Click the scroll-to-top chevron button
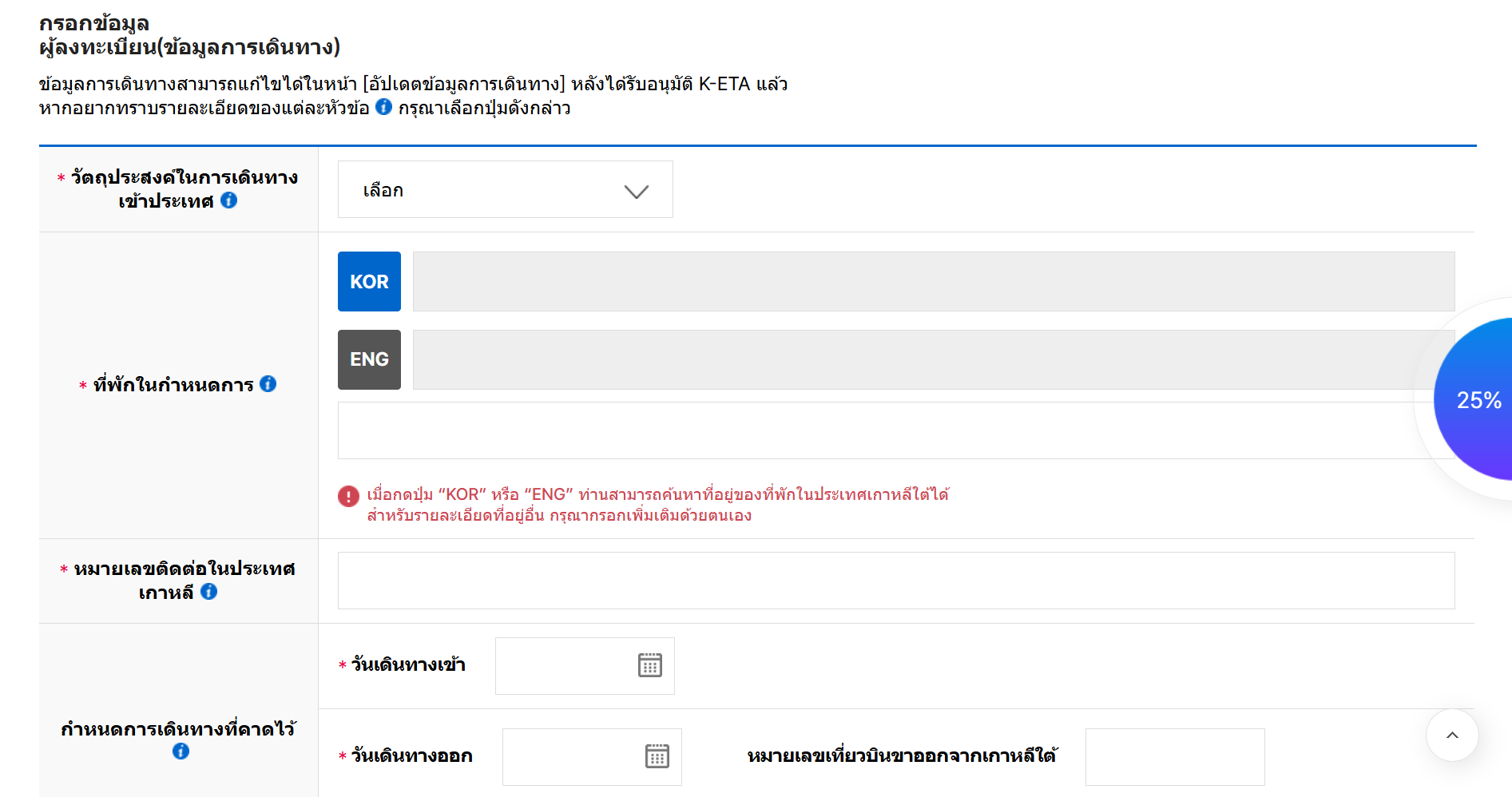Image resolution: width=1512 pixels, height=797 pixels. click(x=1452, y=736)
